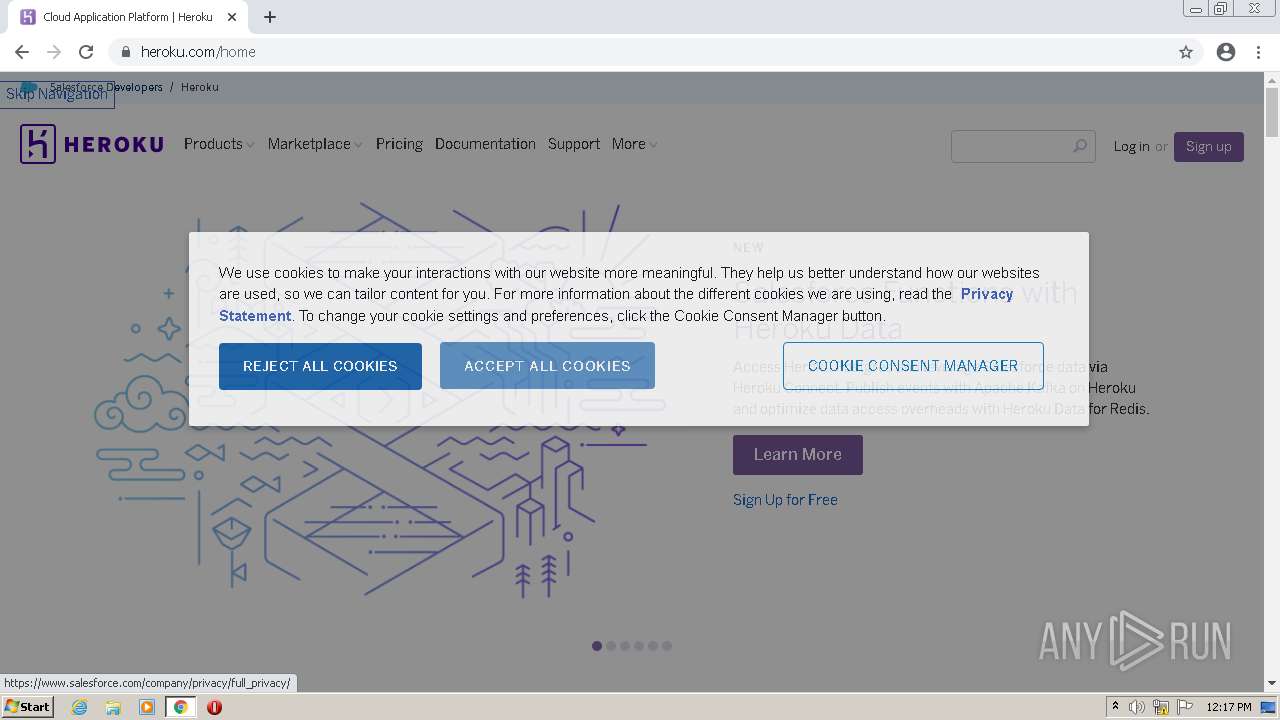
Task: Click the Heroku breadcrumb link
Action: pos(200,87)
